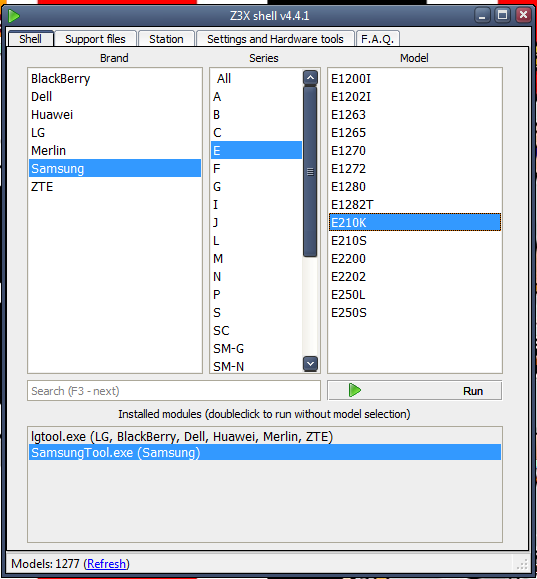Minimize the Z3X shell window

[x=482, y=16]
